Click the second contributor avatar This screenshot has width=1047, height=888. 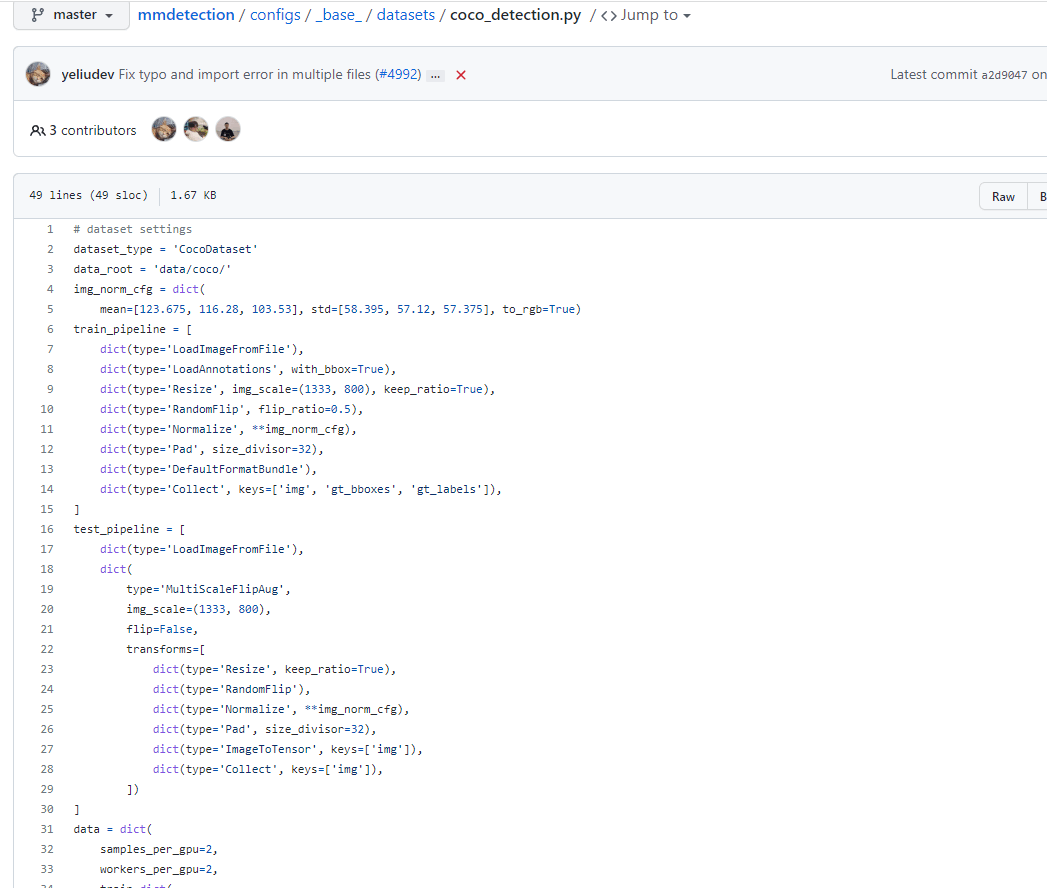point(195,128)
